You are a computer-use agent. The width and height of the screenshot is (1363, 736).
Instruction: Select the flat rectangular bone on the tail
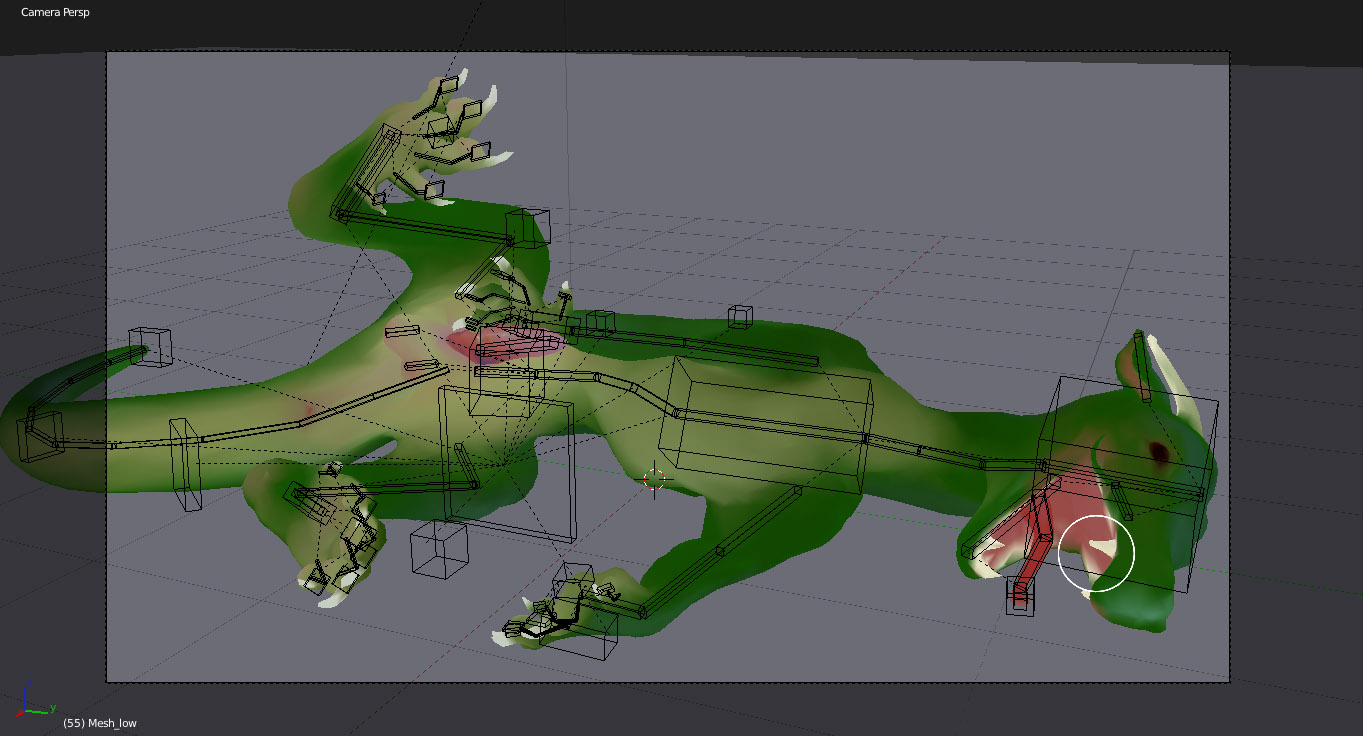point(185,466)
